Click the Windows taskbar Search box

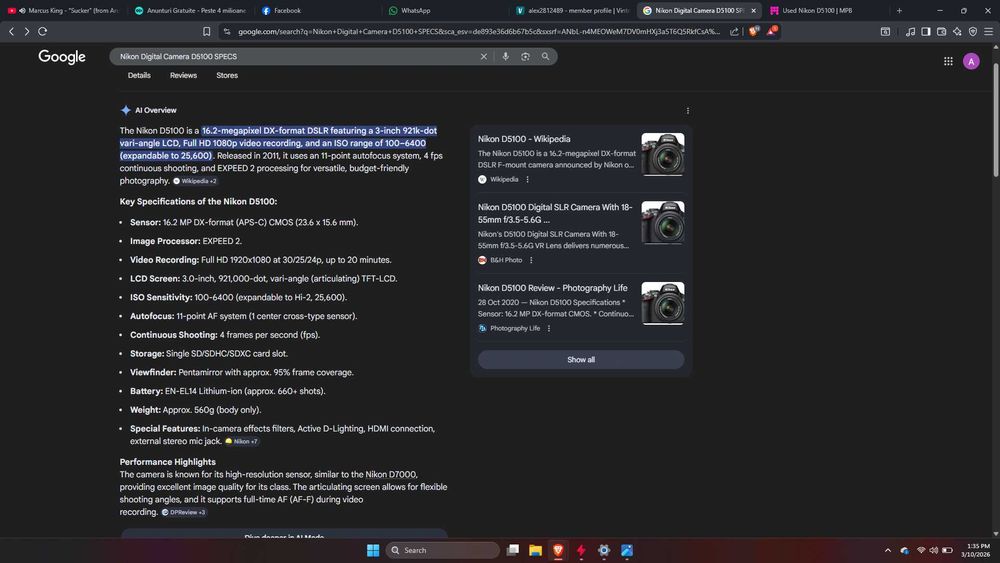pyautogui.click(x=443, y=550)
